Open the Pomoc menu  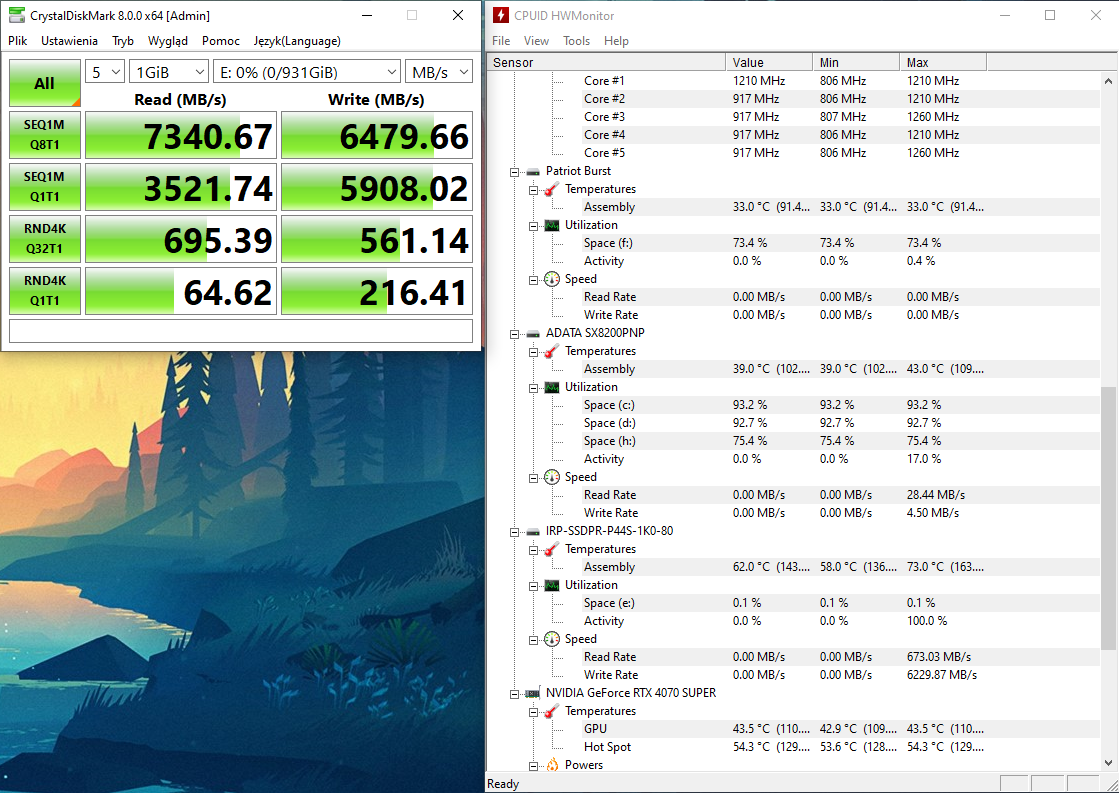click(x=221, y=41)
